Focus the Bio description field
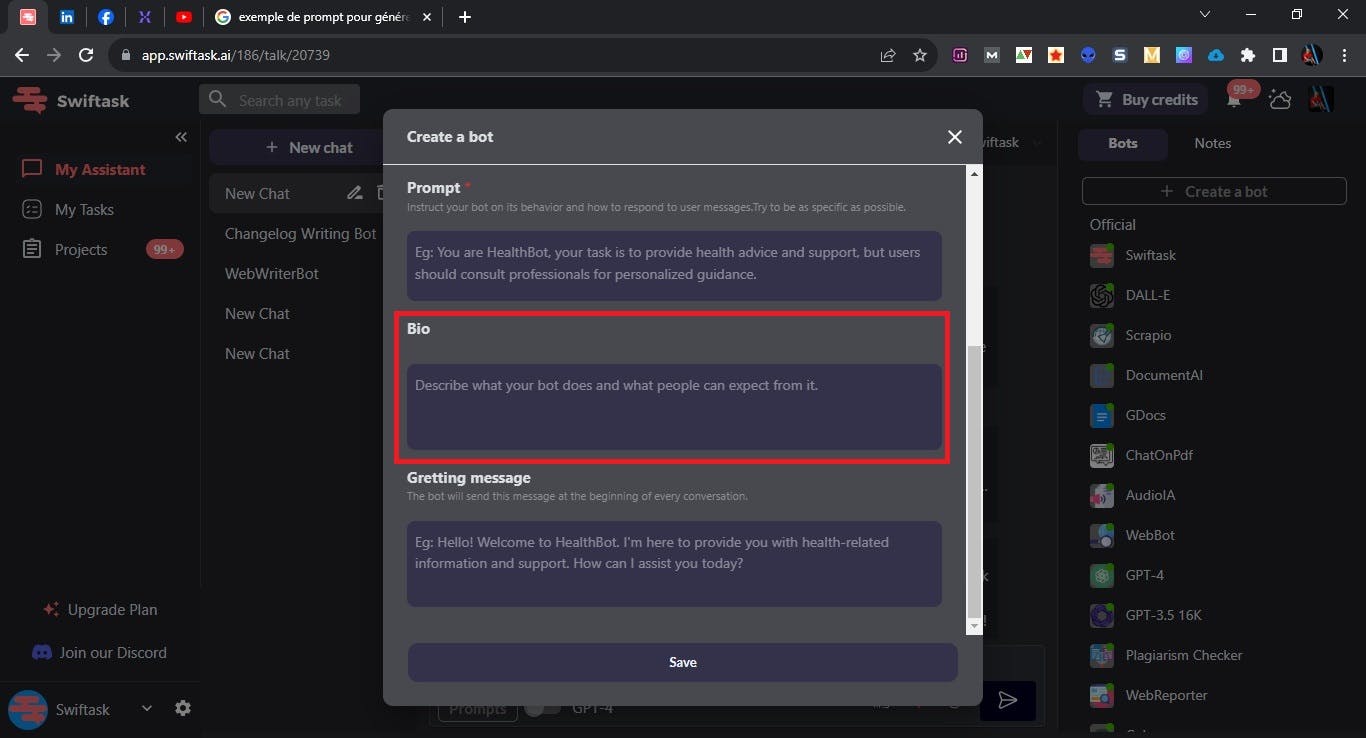This screenshot has height=738, width=1366. (674, 406)
